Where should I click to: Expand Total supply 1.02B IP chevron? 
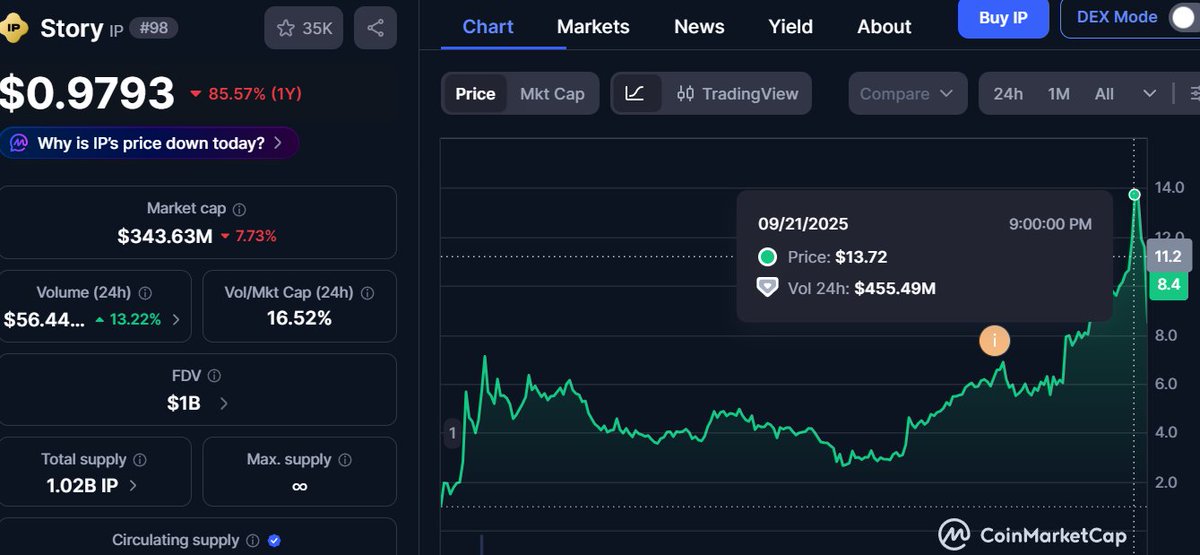(x=133, y=486)
